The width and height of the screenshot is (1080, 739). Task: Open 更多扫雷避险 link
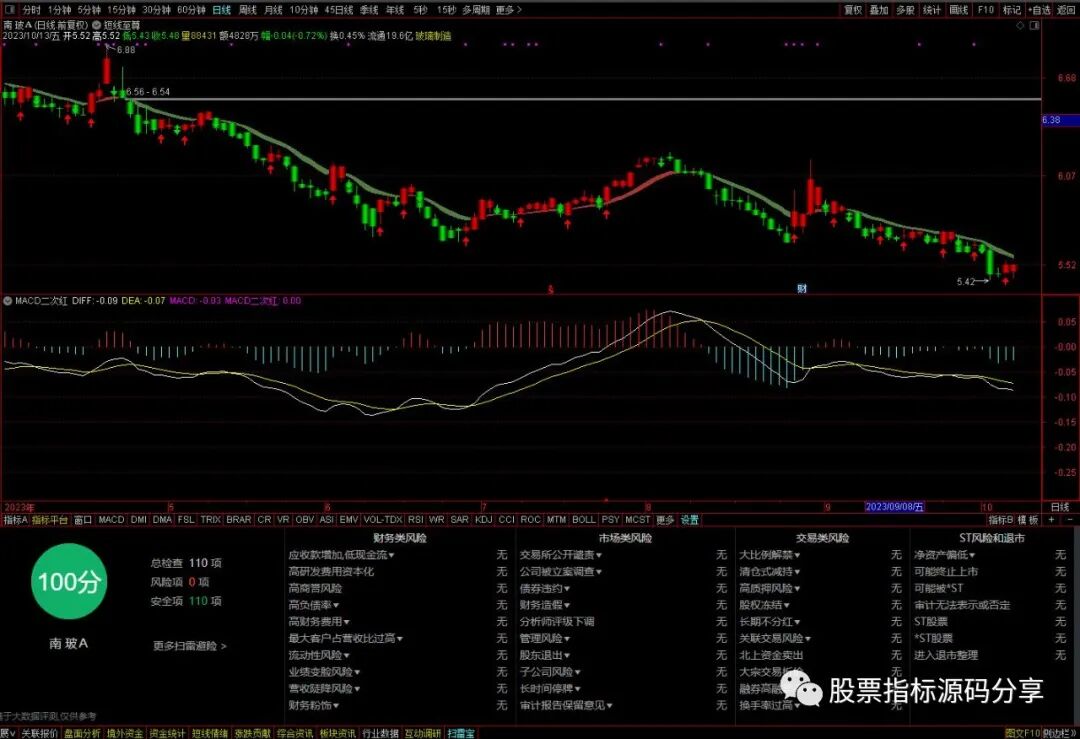(189, 646)
